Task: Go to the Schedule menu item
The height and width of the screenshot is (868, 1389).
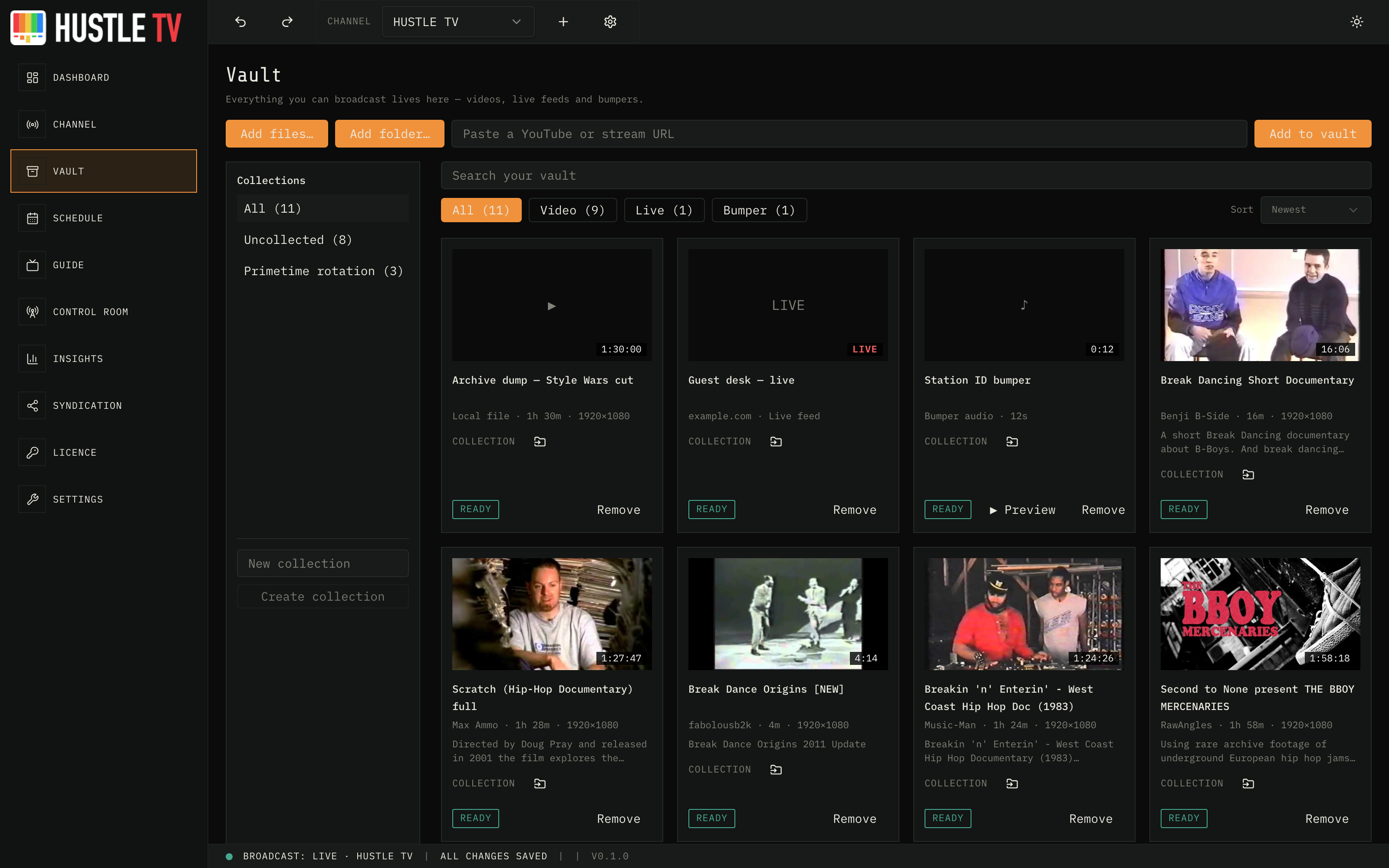Action: tap(103, 218)
